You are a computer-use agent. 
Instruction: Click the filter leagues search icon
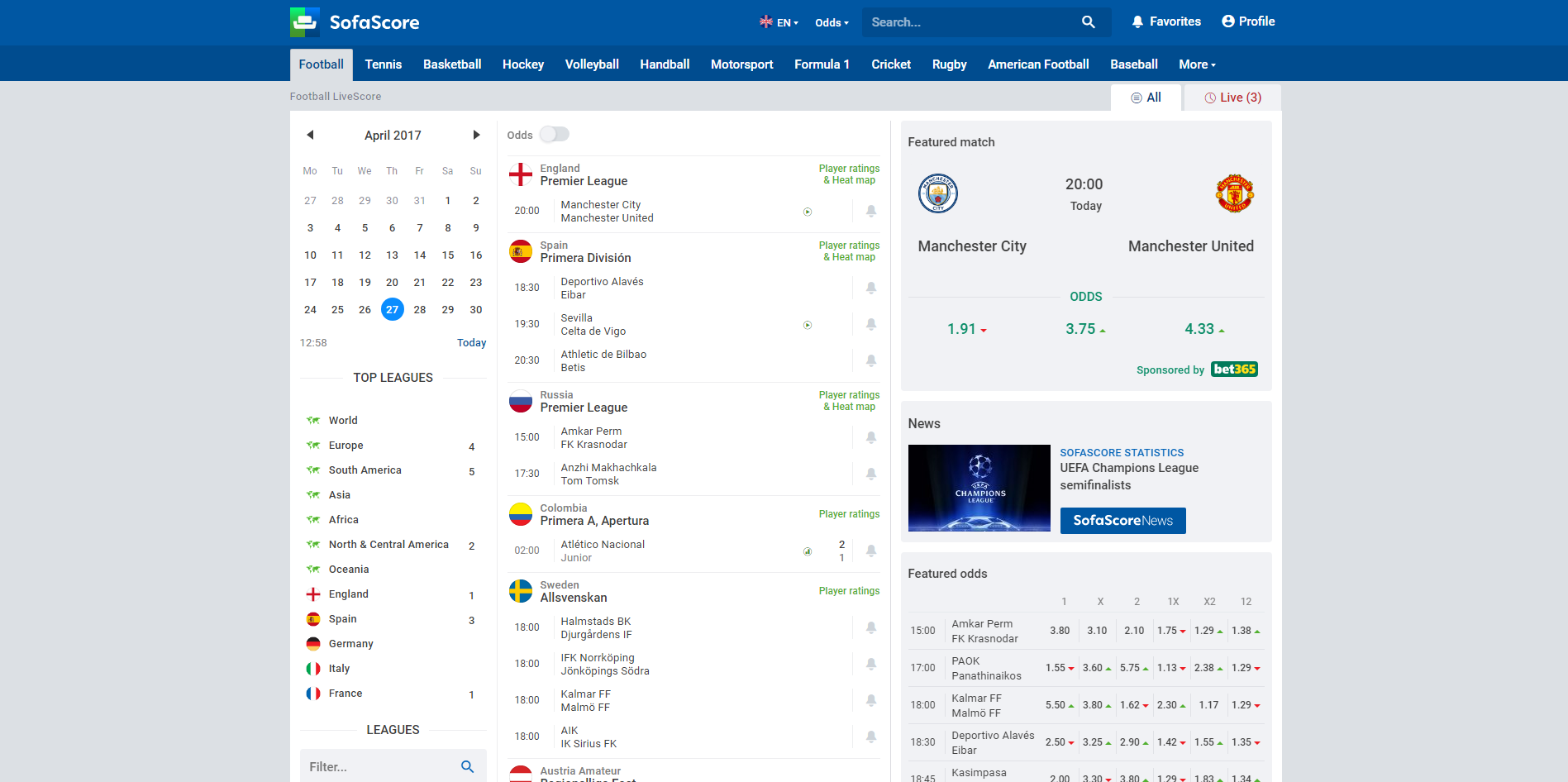pyautogui.click(x=467, y=767)
